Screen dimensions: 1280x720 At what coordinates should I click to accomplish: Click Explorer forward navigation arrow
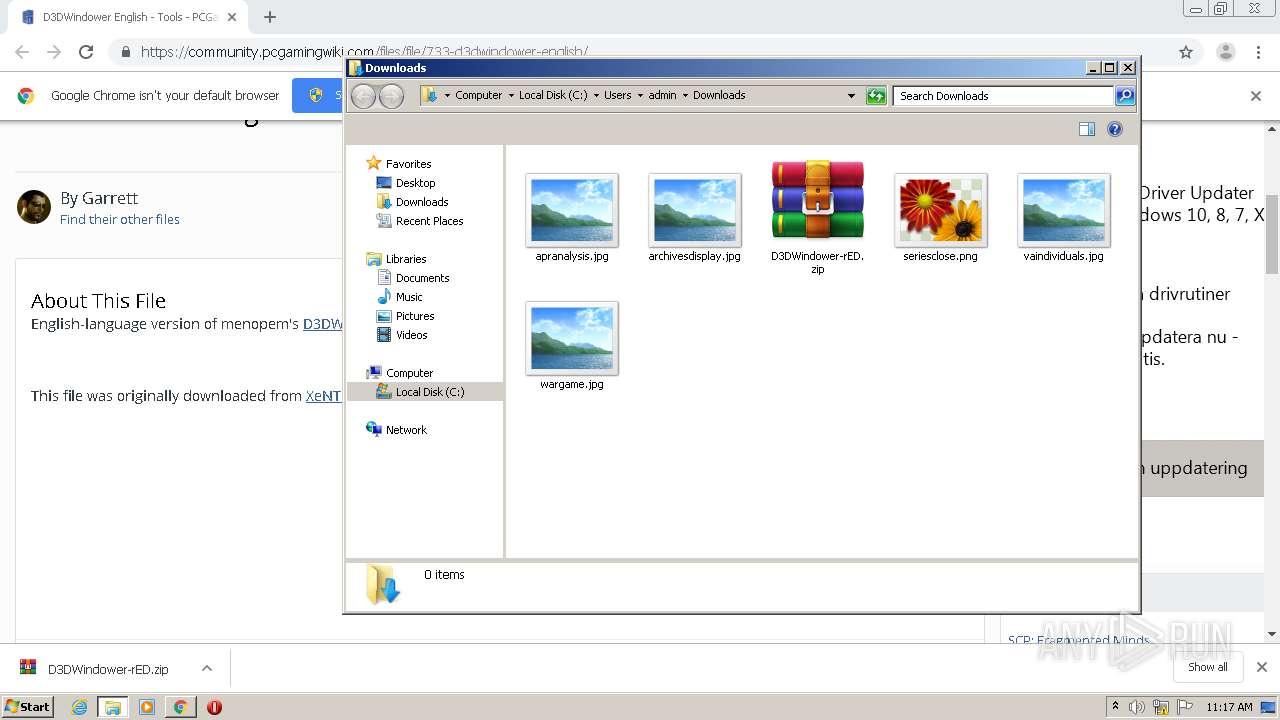[391, 96]
